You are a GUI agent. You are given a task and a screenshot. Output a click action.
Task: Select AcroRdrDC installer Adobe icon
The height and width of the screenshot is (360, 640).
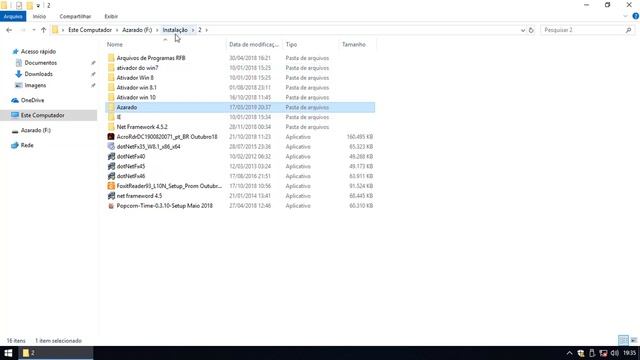111,137
